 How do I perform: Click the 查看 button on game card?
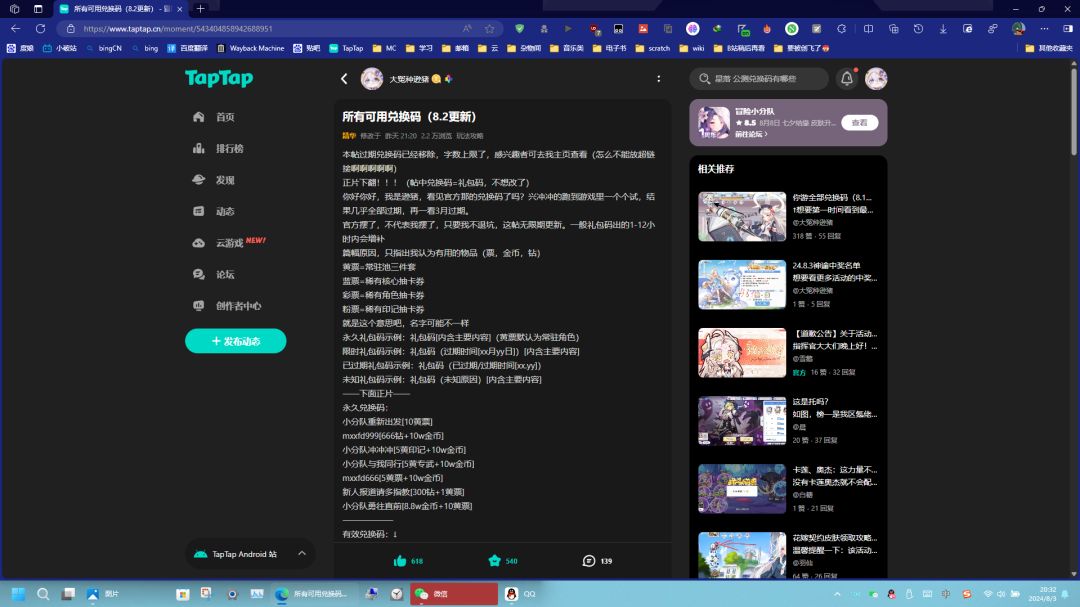click(860, 123)
